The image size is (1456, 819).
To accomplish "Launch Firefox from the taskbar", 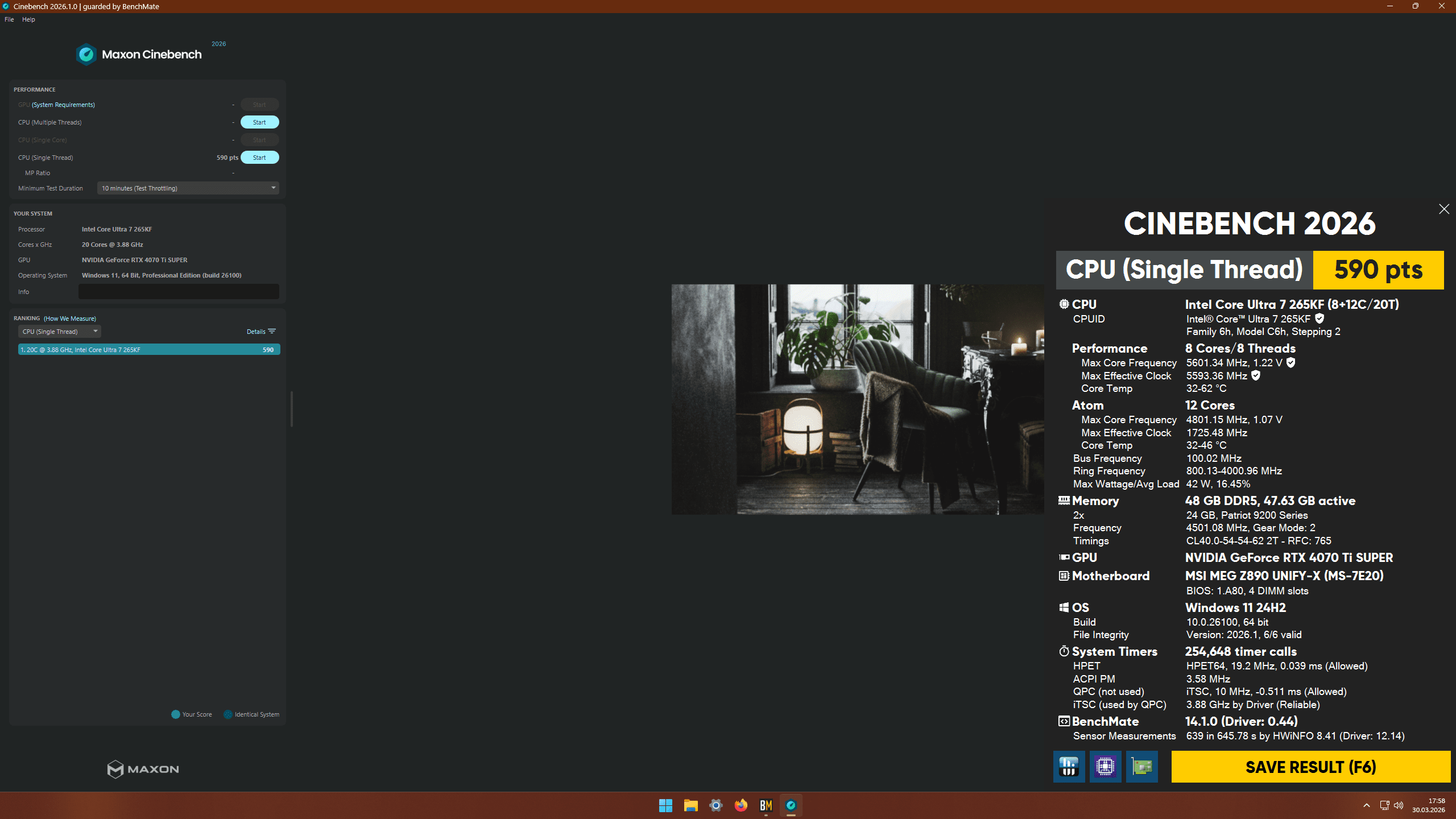I will pyautogui.click(x=740, y=805).
